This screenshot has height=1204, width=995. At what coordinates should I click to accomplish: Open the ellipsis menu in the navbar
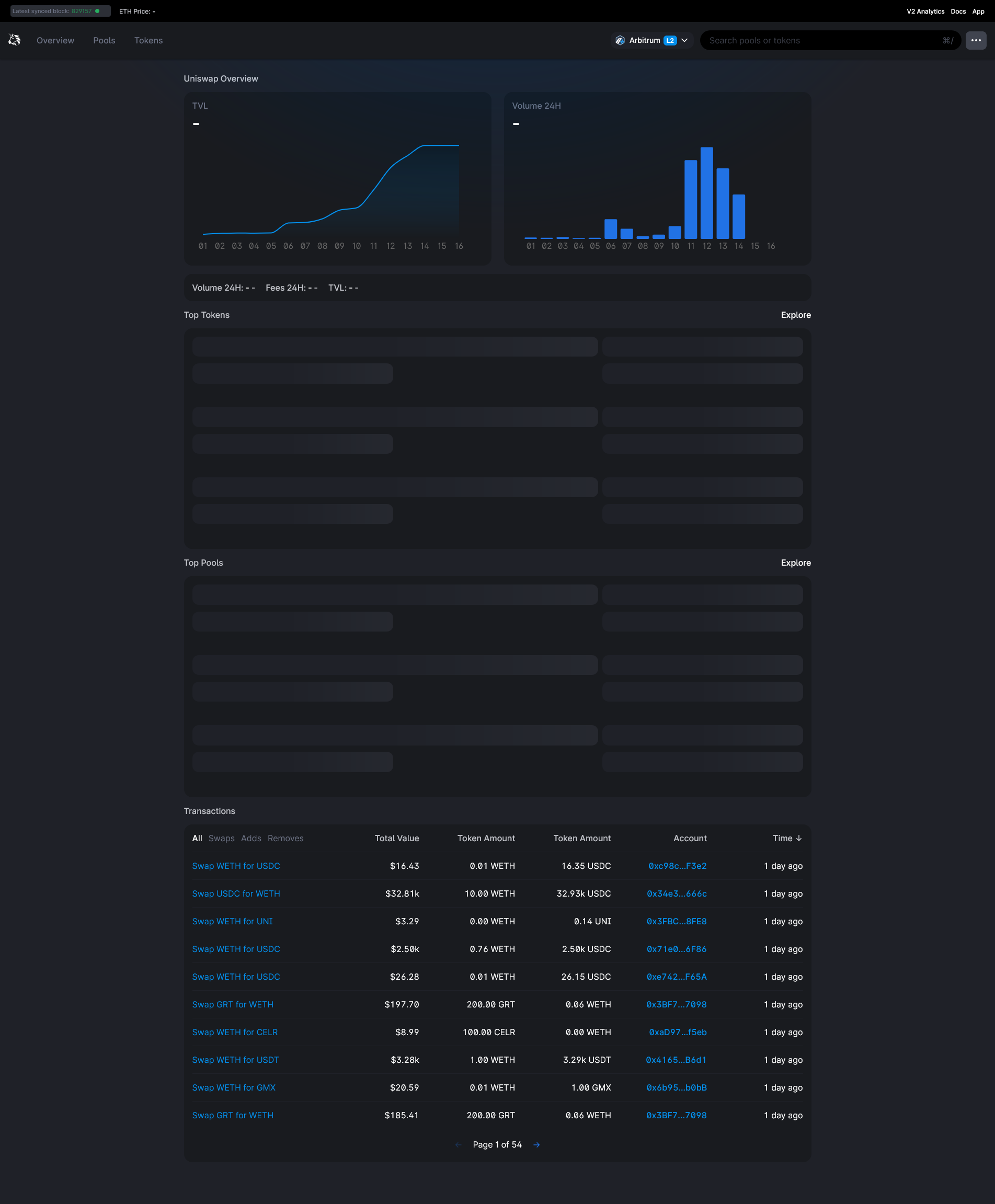point(976,40)
